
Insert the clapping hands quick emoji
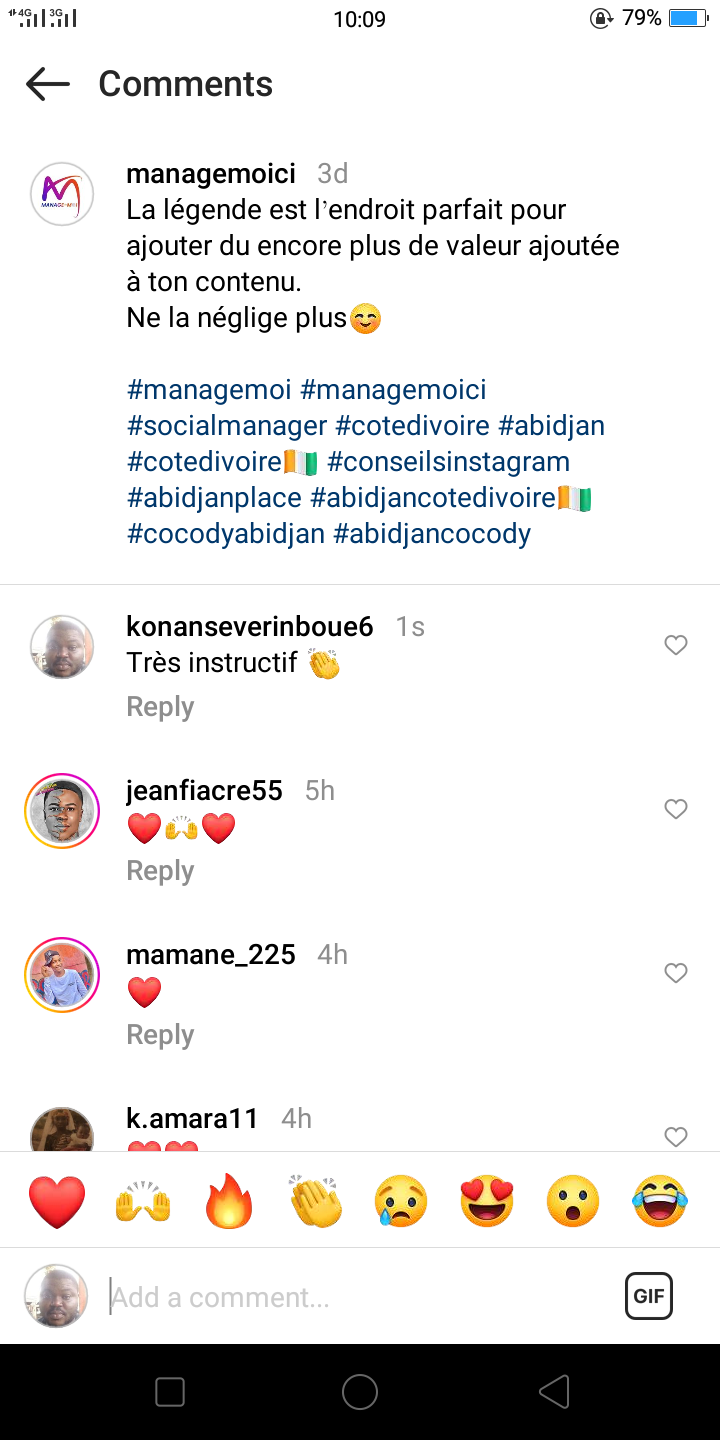click(316, 1201)
